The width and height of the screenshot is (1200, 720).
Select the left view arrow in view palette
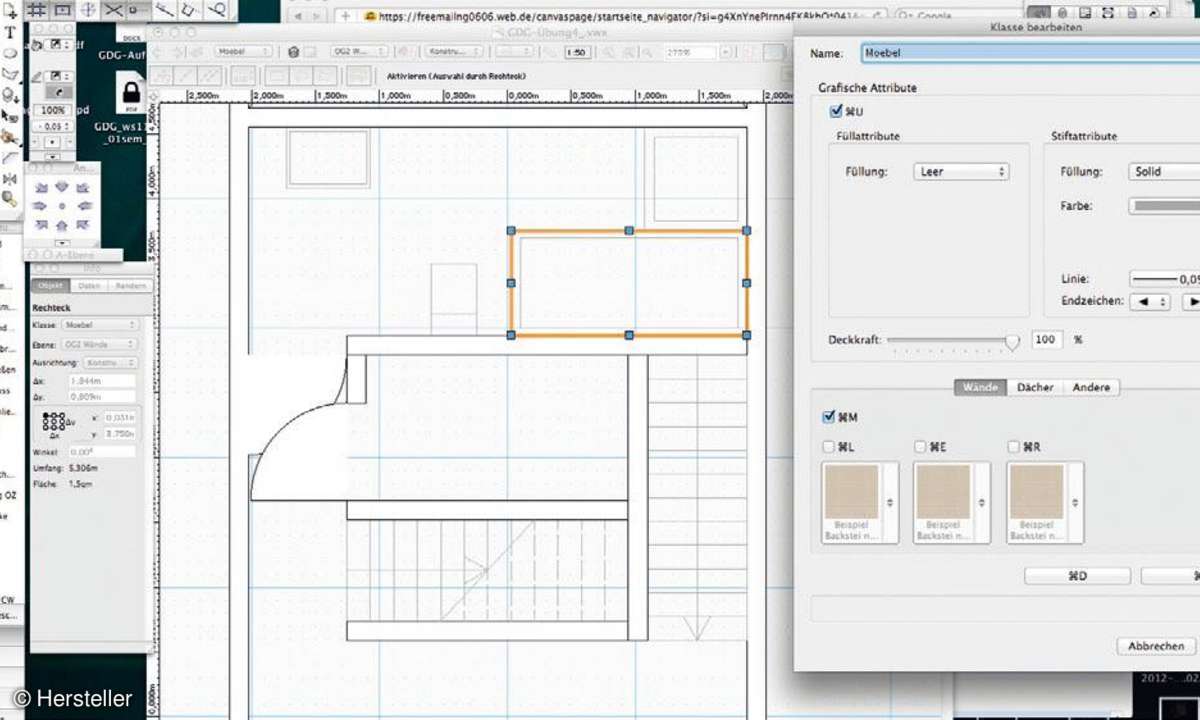41,205
